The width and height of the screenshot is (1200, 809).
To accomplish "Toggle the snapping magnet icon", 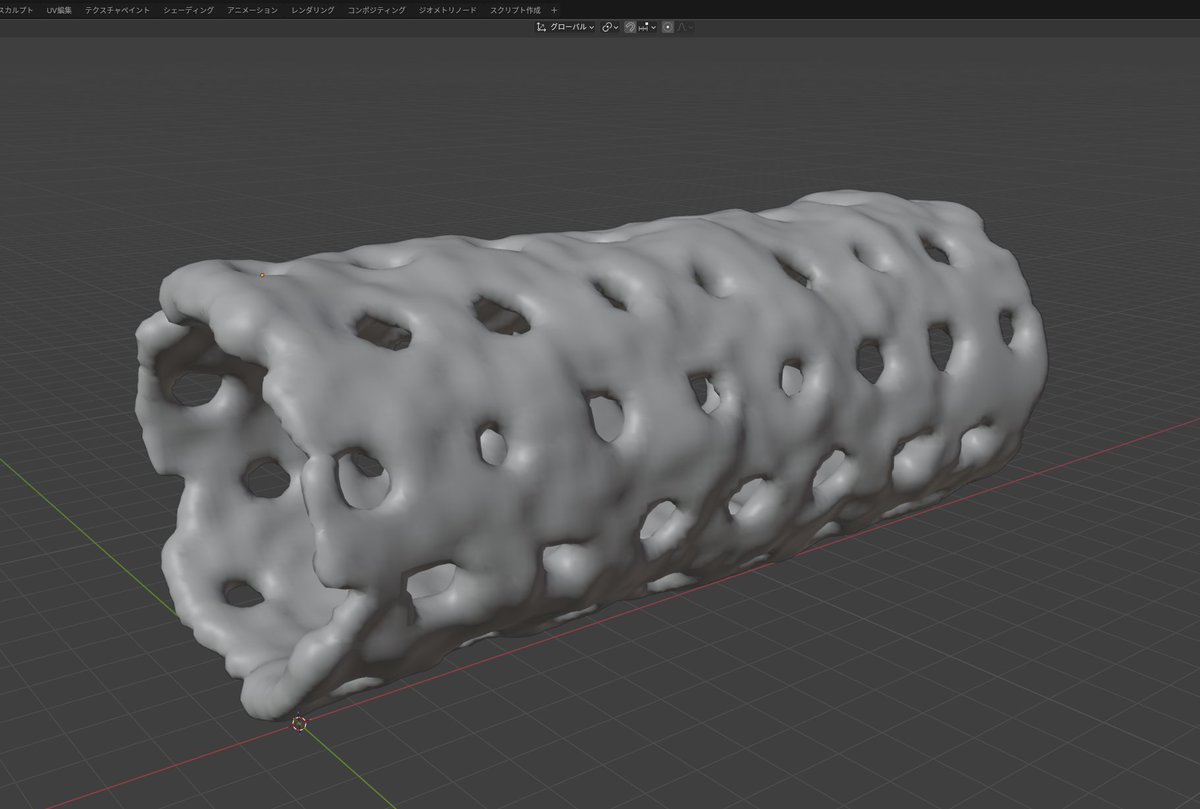I will point(630,27).
